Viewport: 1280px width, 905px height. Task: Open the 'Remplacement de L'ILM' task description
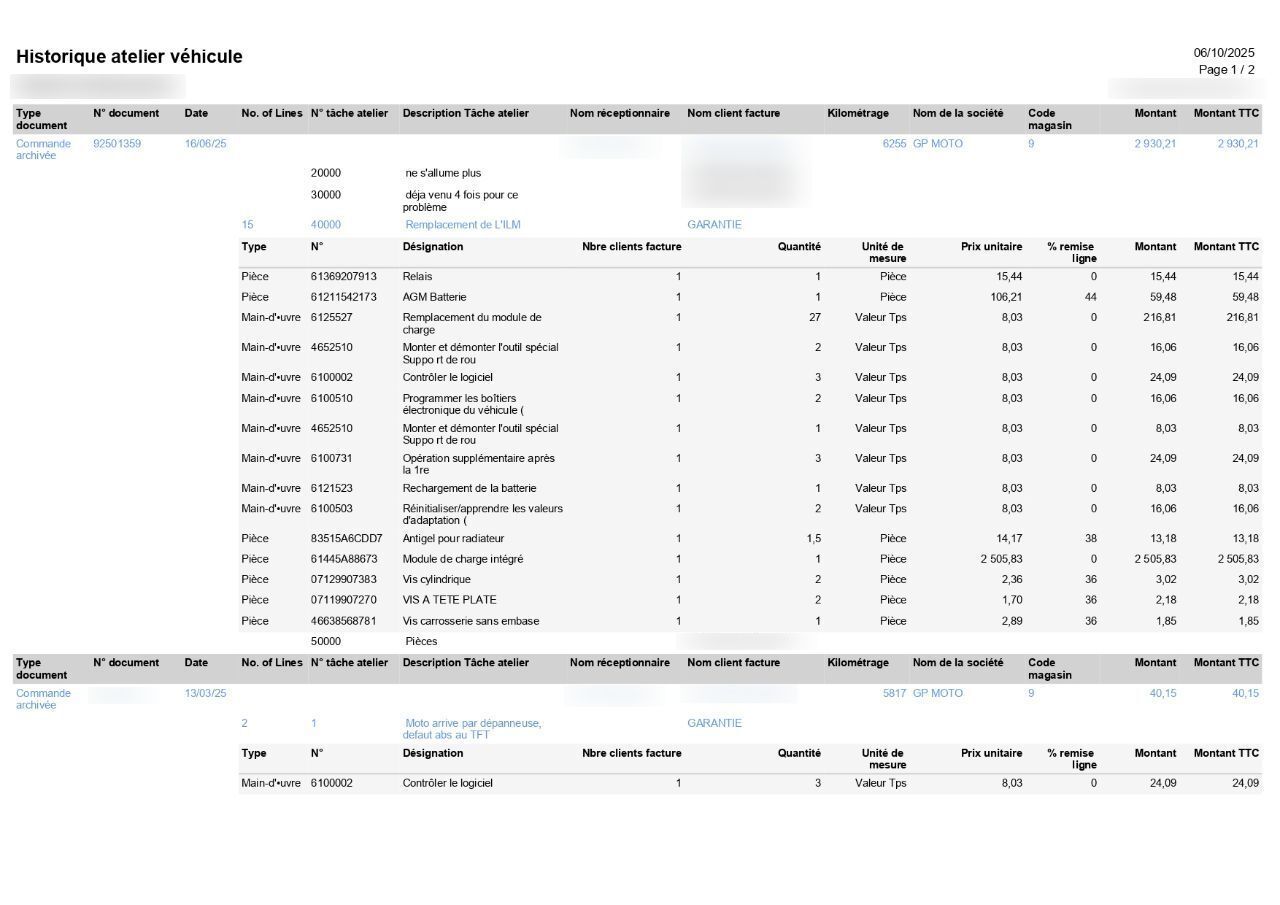tap(463, 225)
